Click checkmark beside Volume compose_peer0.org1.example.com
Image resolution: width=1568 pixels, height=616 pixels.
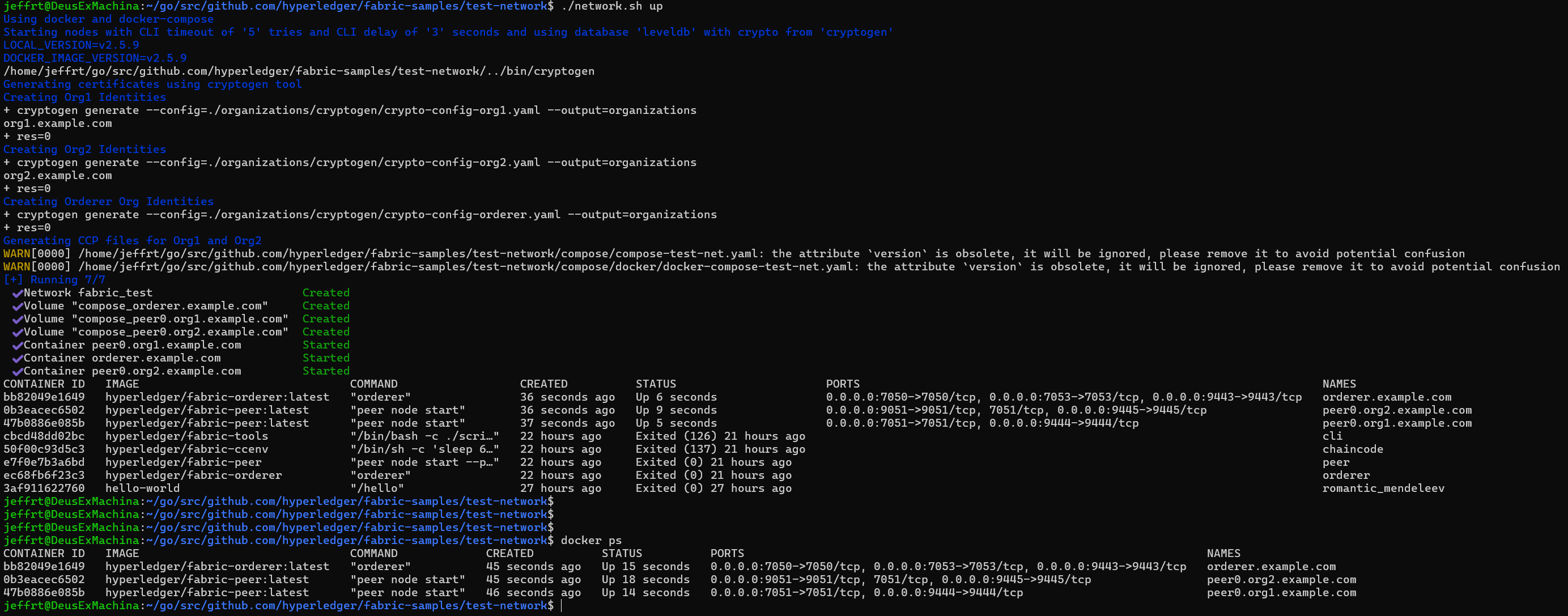pos(17,318)
